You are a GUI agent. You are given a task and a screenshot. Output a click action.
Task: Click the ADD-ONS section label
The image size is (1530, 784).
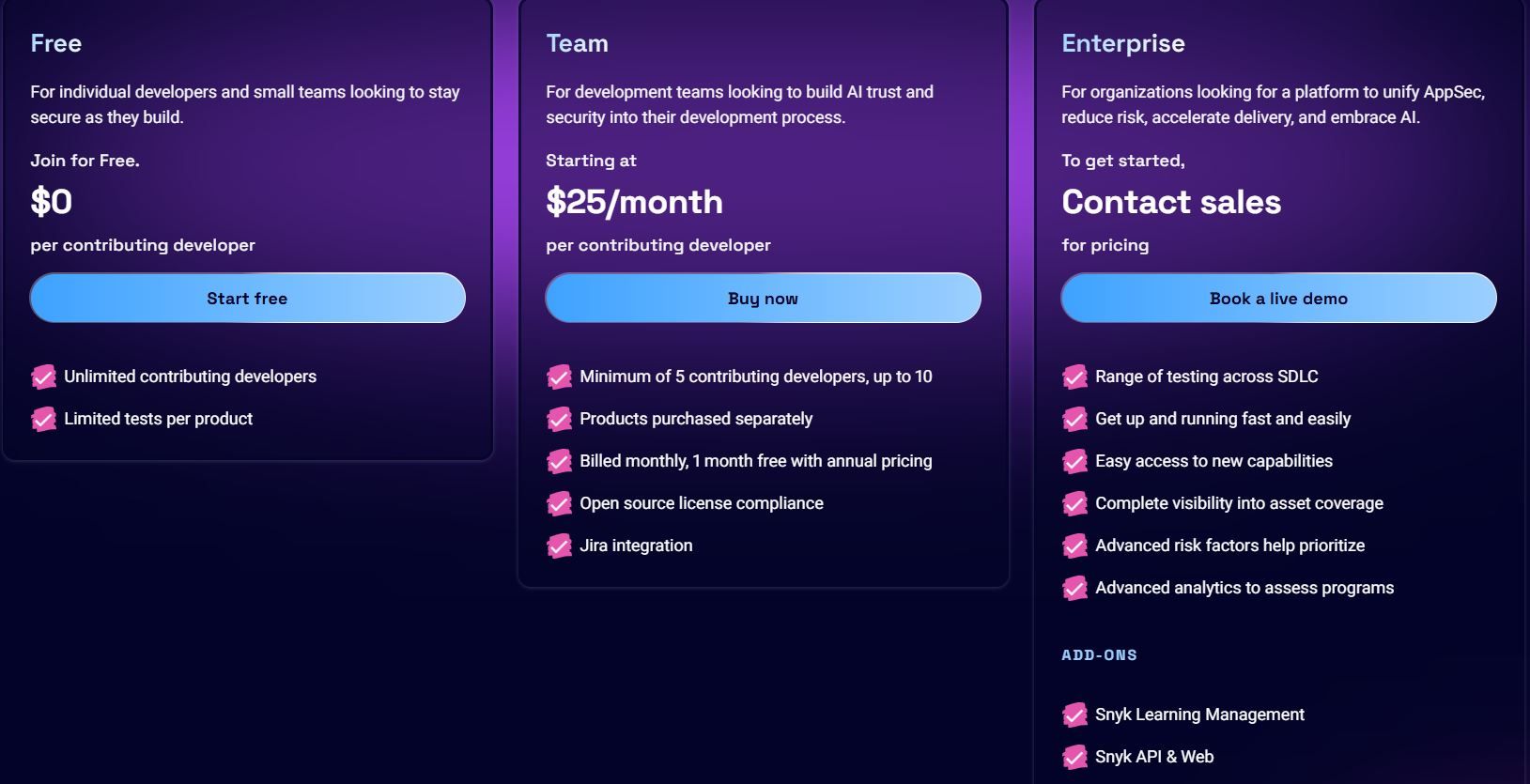click(x=1099, y=655)
